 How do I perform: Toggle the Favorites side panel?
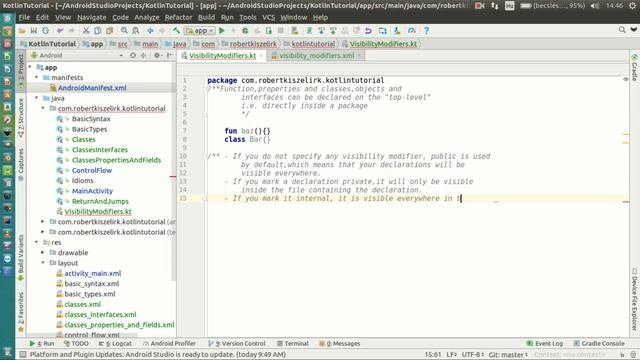[x=21, y=312]
